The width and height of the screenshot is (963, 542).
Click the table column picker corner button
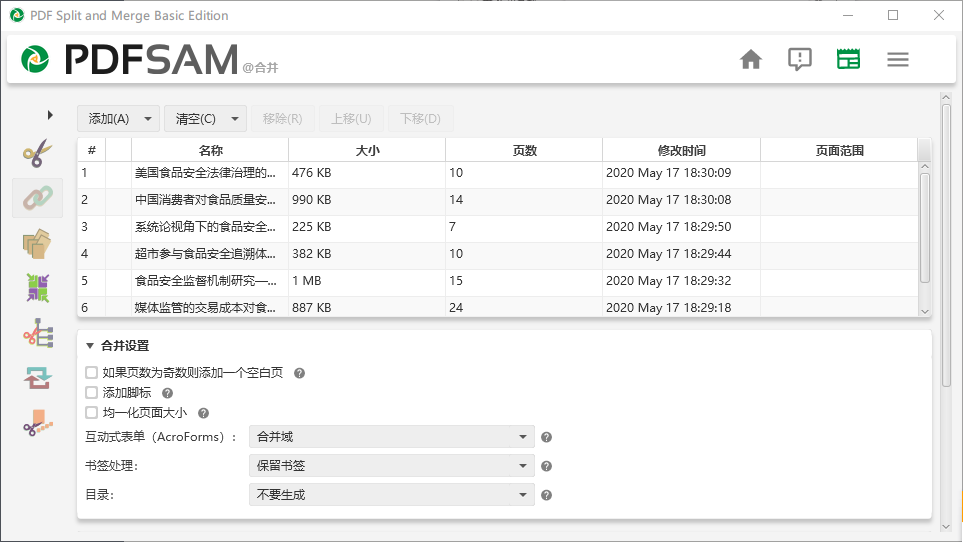tap(924, 150)
